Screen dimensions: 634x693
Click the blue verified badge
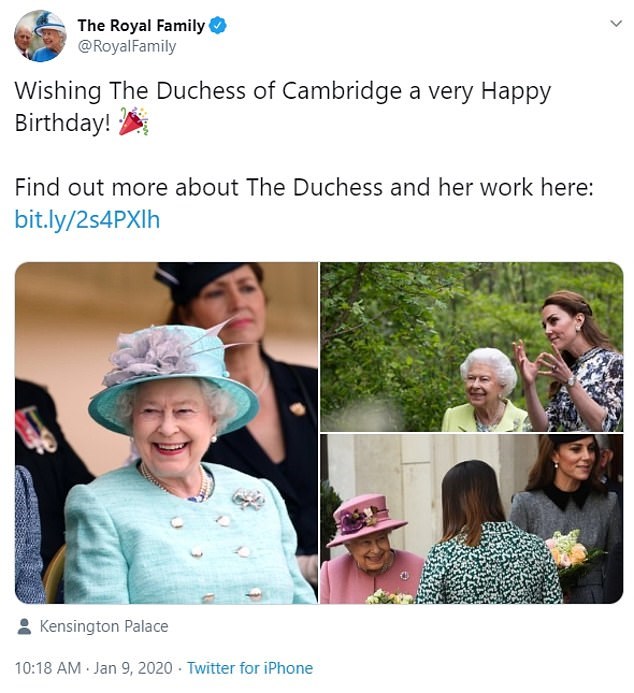point(217,25)
